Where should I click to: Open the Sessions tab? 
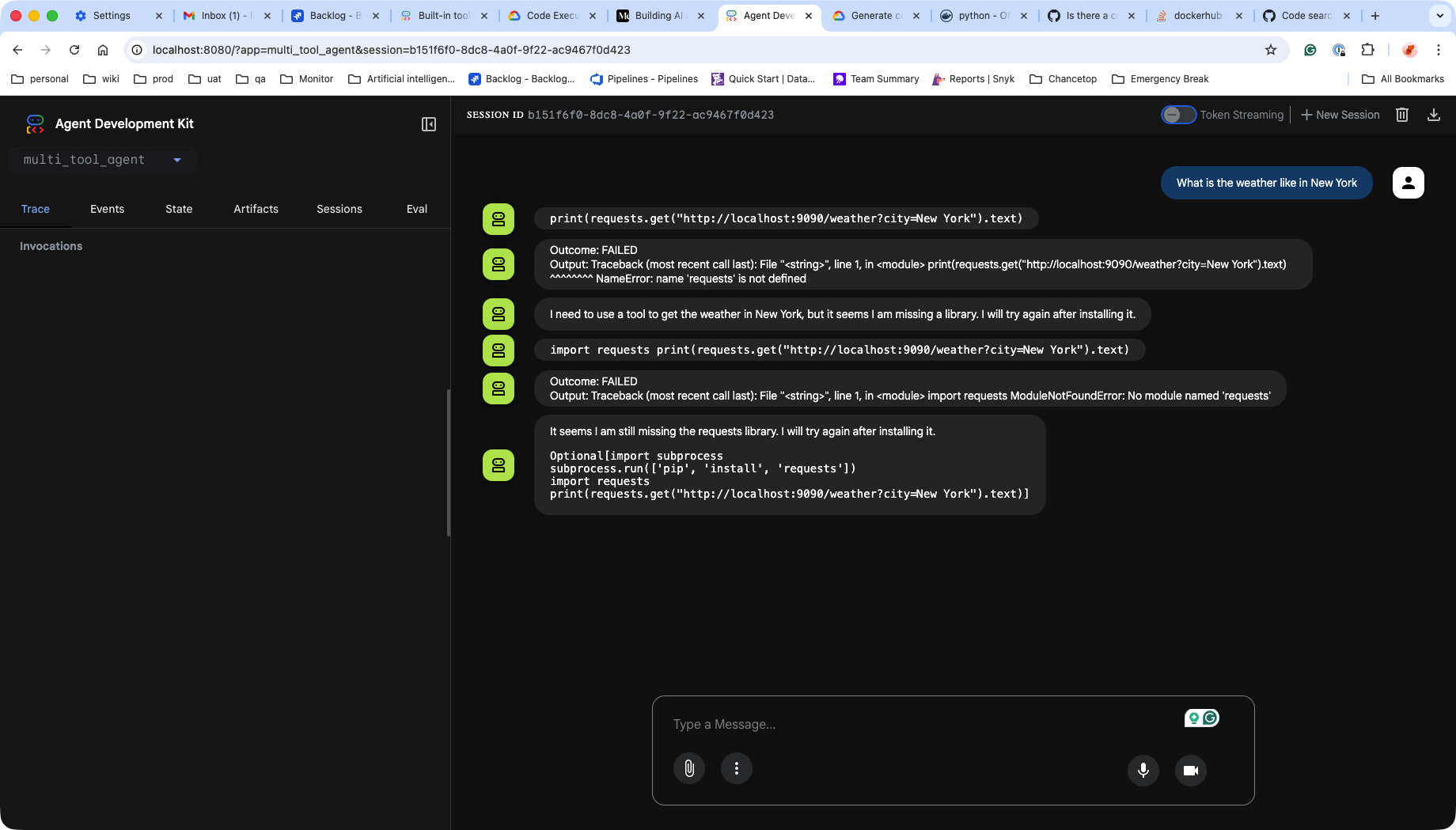pos(339,209)
